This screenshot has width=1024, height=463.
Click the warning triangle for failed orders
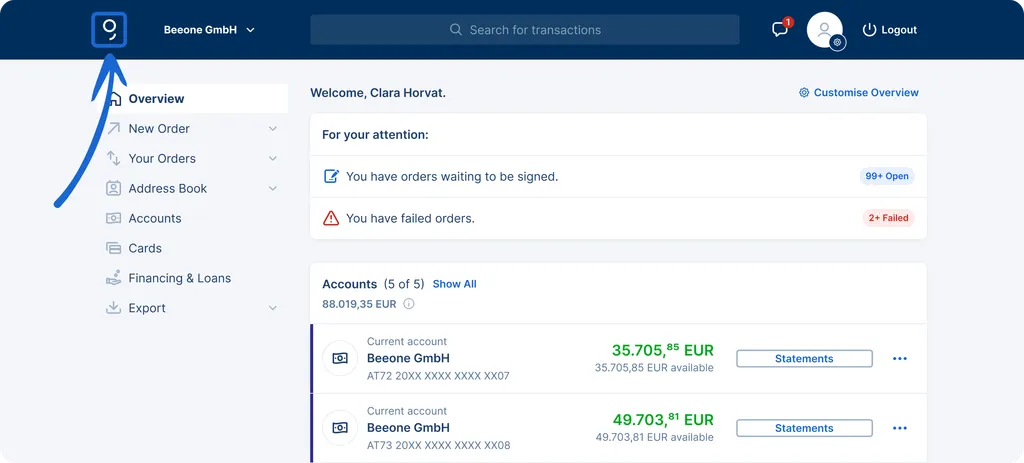(331, 218)
